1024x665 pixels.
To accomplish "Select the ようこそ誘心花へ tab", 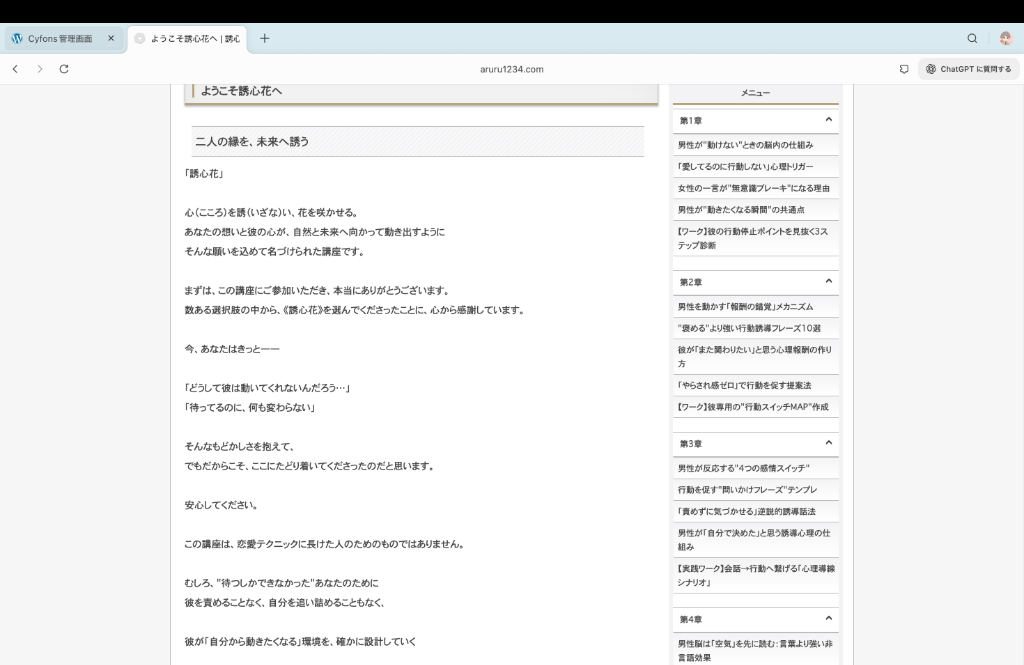I will click(x=188, y=39).
